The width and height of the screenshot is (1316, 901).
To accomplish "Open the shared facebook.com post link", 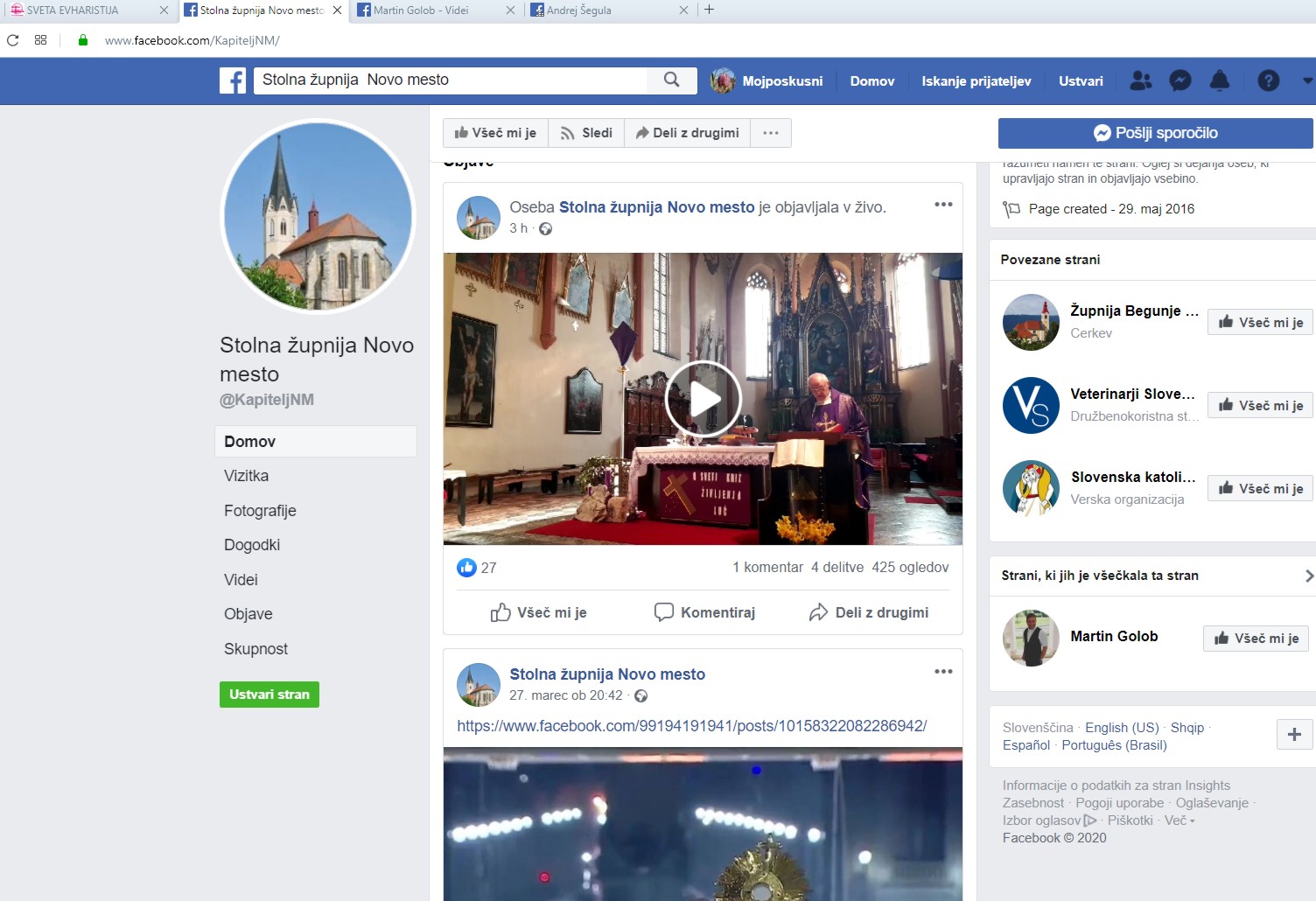I will click(x=691, y=726).
